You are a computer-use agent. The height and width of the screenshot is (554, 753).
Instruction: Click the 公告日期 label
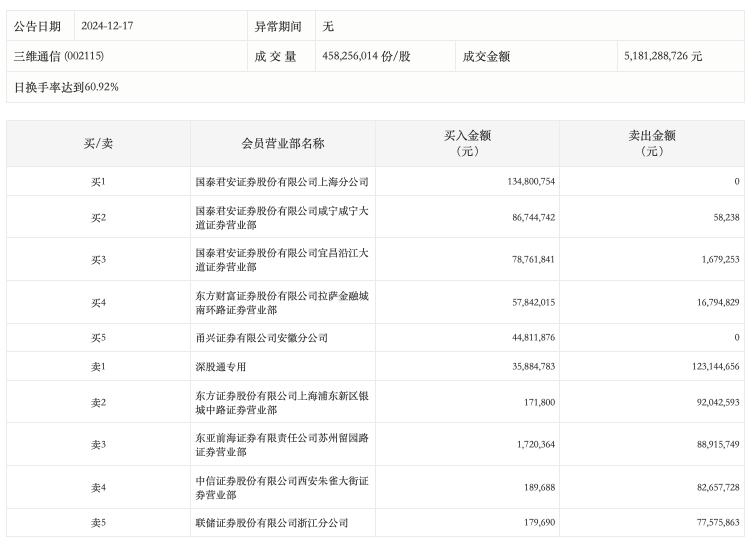tap(37, 26)
